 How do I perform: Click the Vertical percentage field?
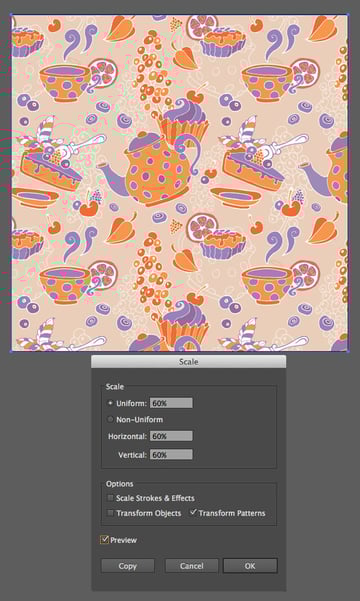tap(171, 455)
